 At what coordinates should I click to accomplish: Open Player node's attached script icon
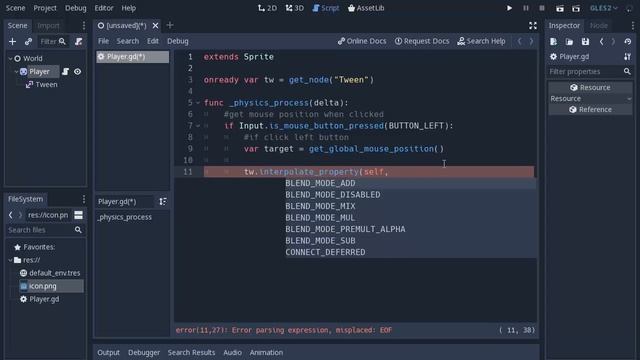pyautogui.click(x=65, y=72)
